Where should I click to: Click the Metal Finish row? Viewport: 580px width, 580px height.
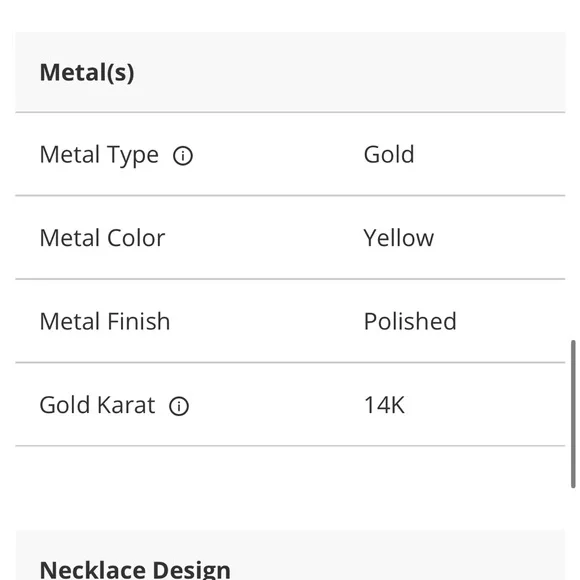point(290,321)
